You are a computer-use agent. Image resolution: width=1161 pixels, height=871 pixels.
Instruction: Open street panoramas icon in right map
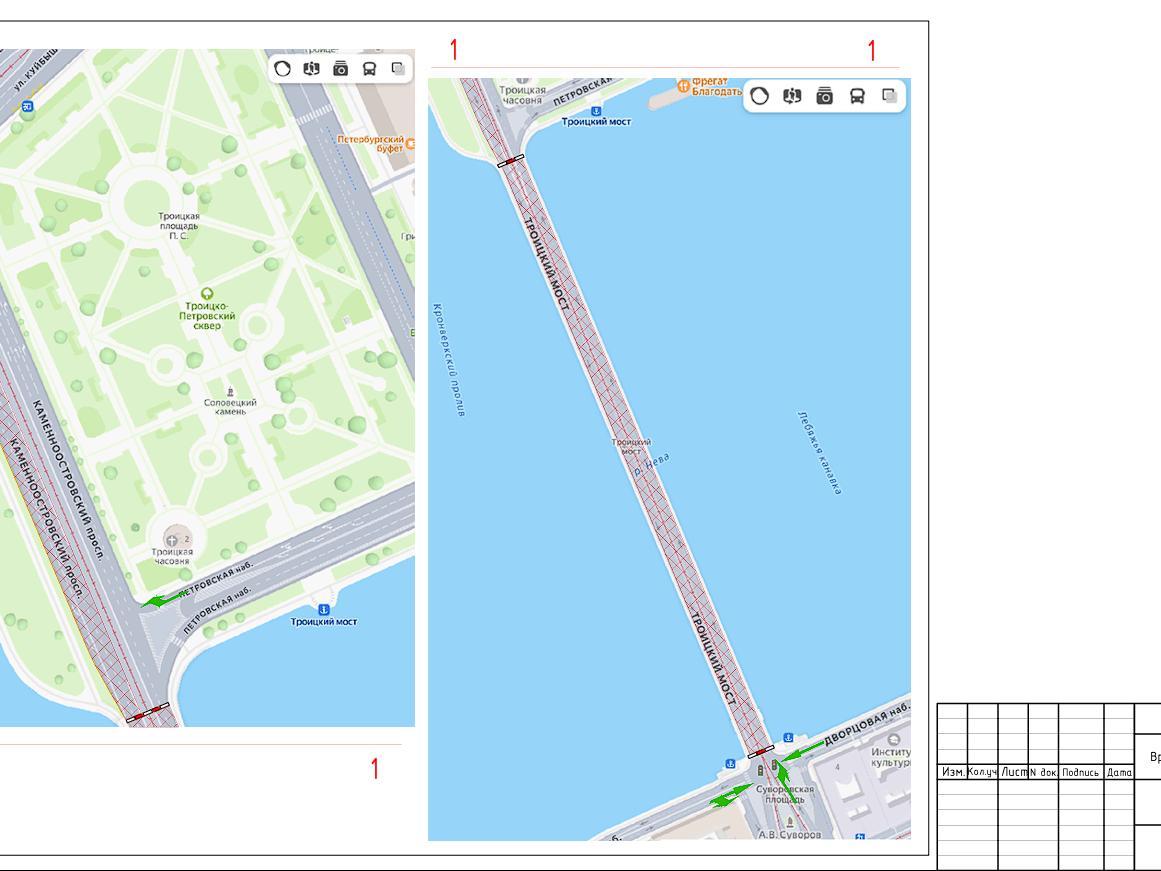[x=792, y=96]
